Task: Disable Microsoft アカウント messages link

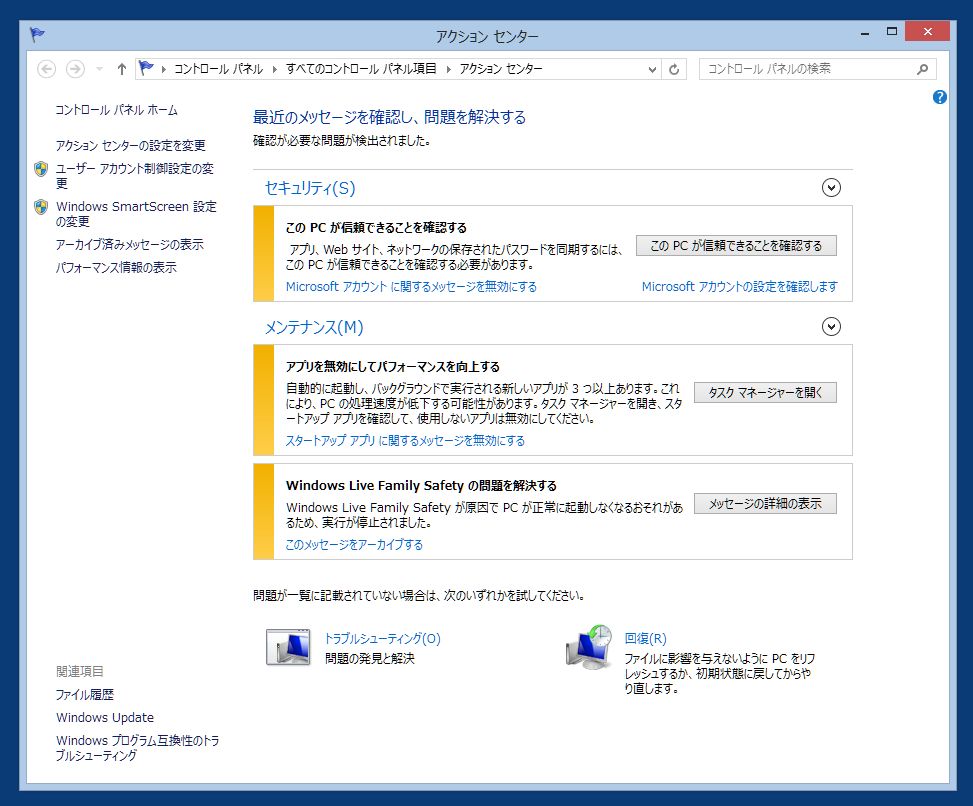Action: [x=411, y=287]
